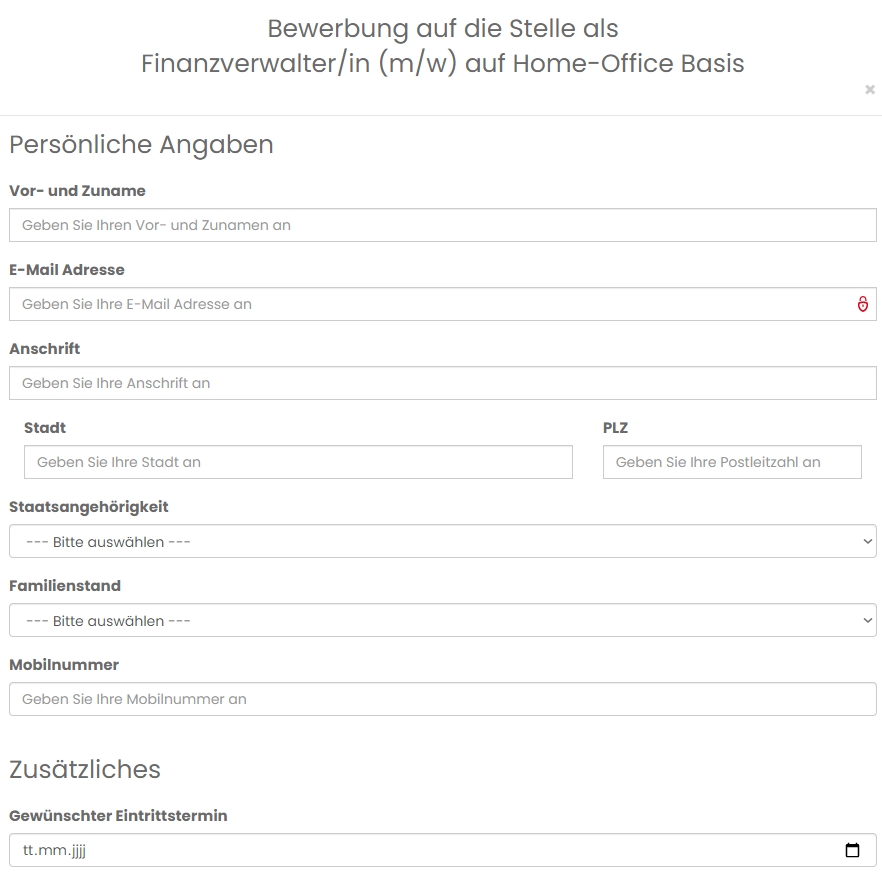Select the Anschrift input field
The width and height of the screenshot is (882, 875).
click(x=443, y=383)
